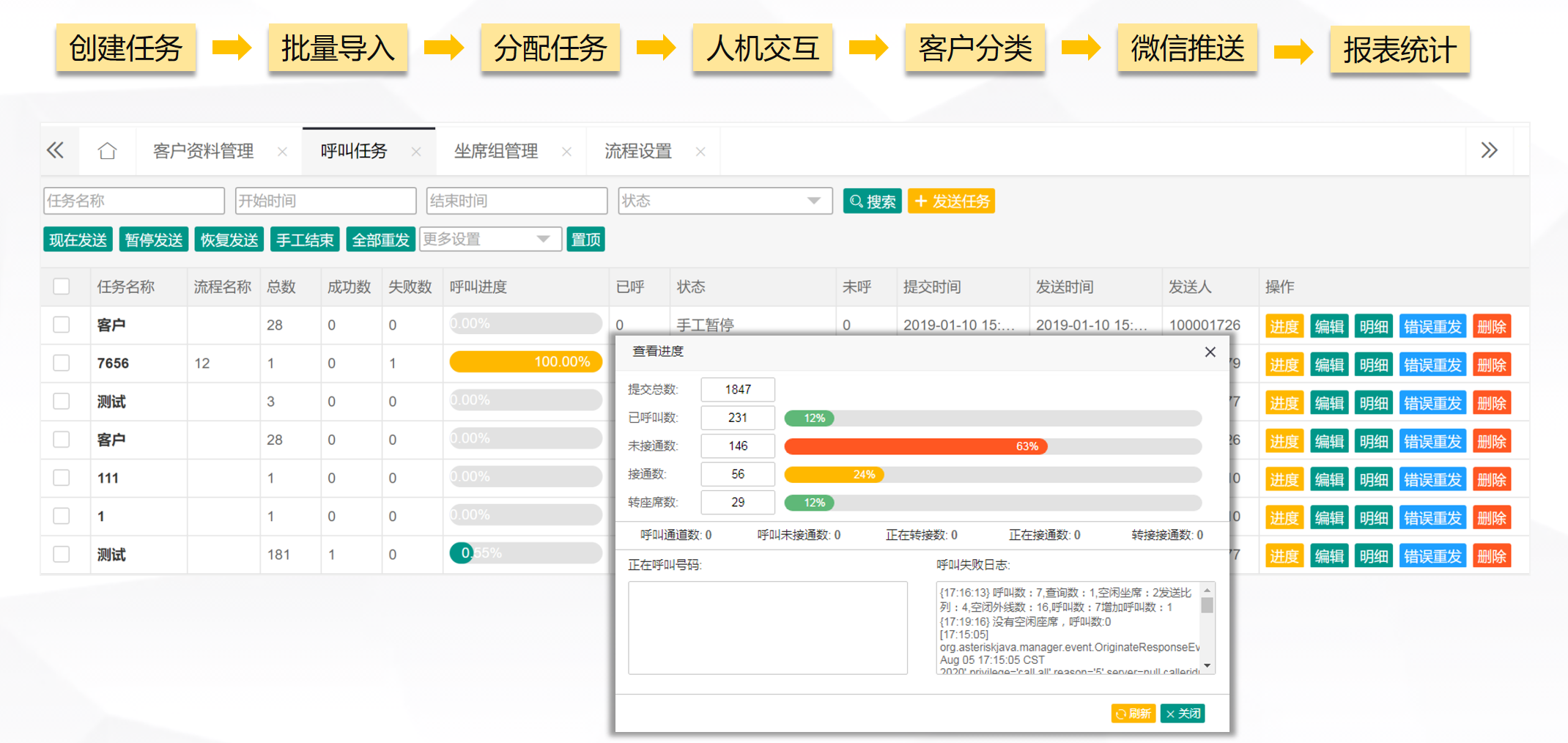Image resolution: width=1568 pixels, height=743 pixels.
Task: Close the 客户资料管理 tab via its X
Action: (x=282, y=152)
